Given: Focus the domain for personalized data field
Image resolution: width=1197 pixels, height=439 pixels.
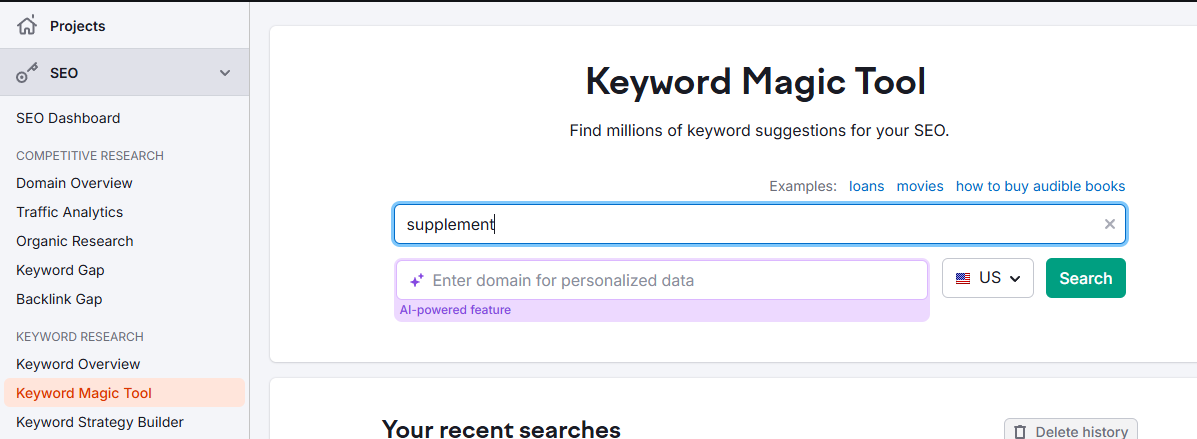Looking at the screenshot, I should coord(662,280).
